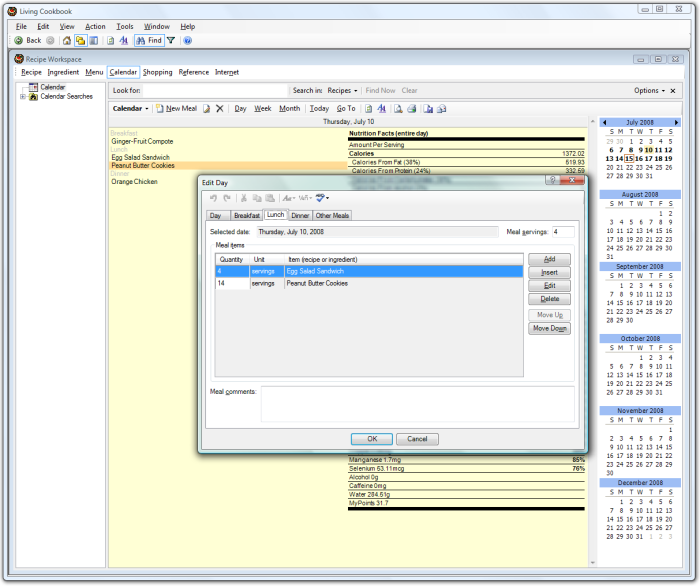The width and height of the screenshot is (700, 586).
Task: Click the Look for search field
Action: [x=215, y=91]
